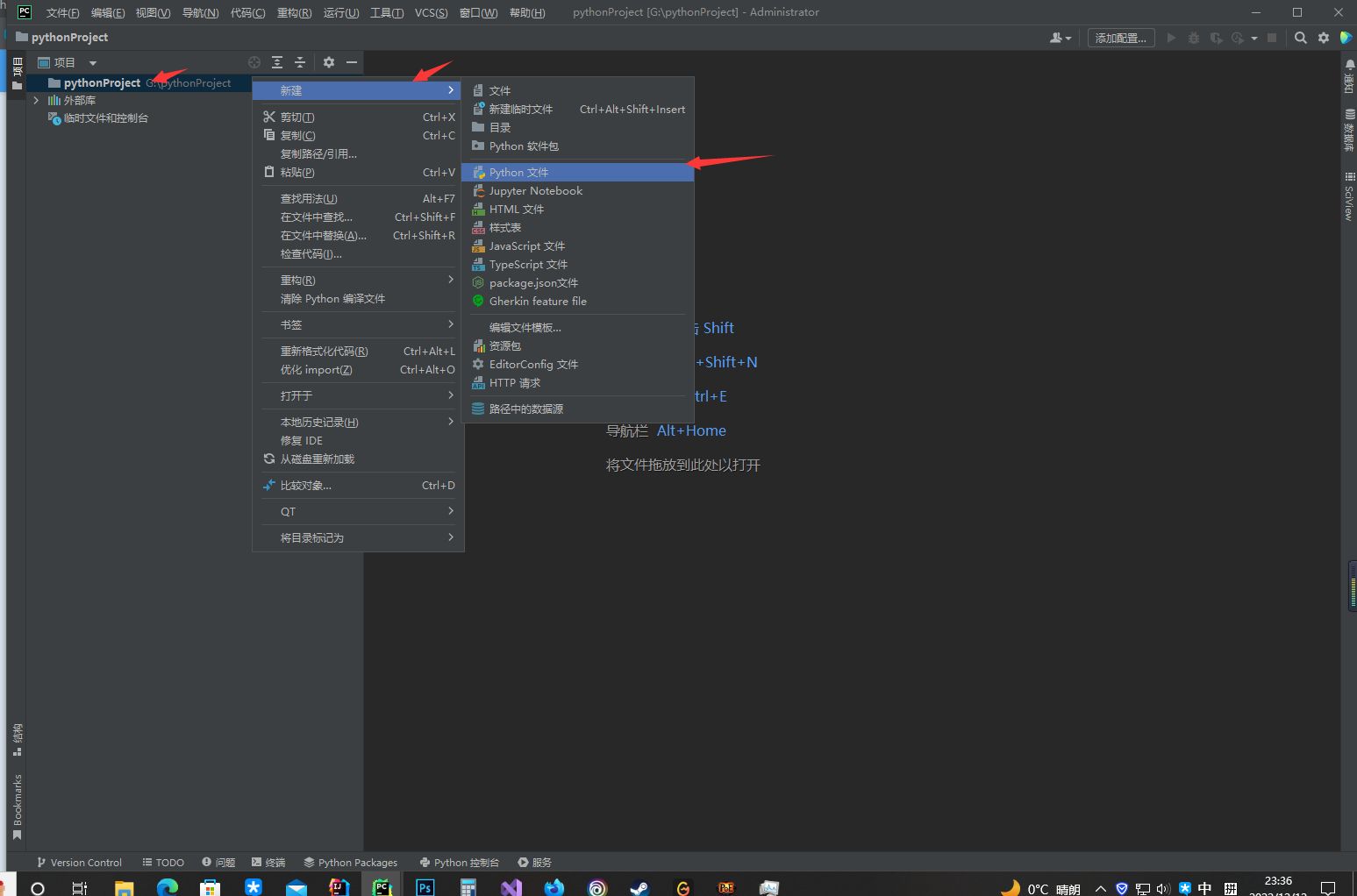Select Python 文件 from the new submenu
This screenshot has width=1357, height=896.
click(518, 173)
